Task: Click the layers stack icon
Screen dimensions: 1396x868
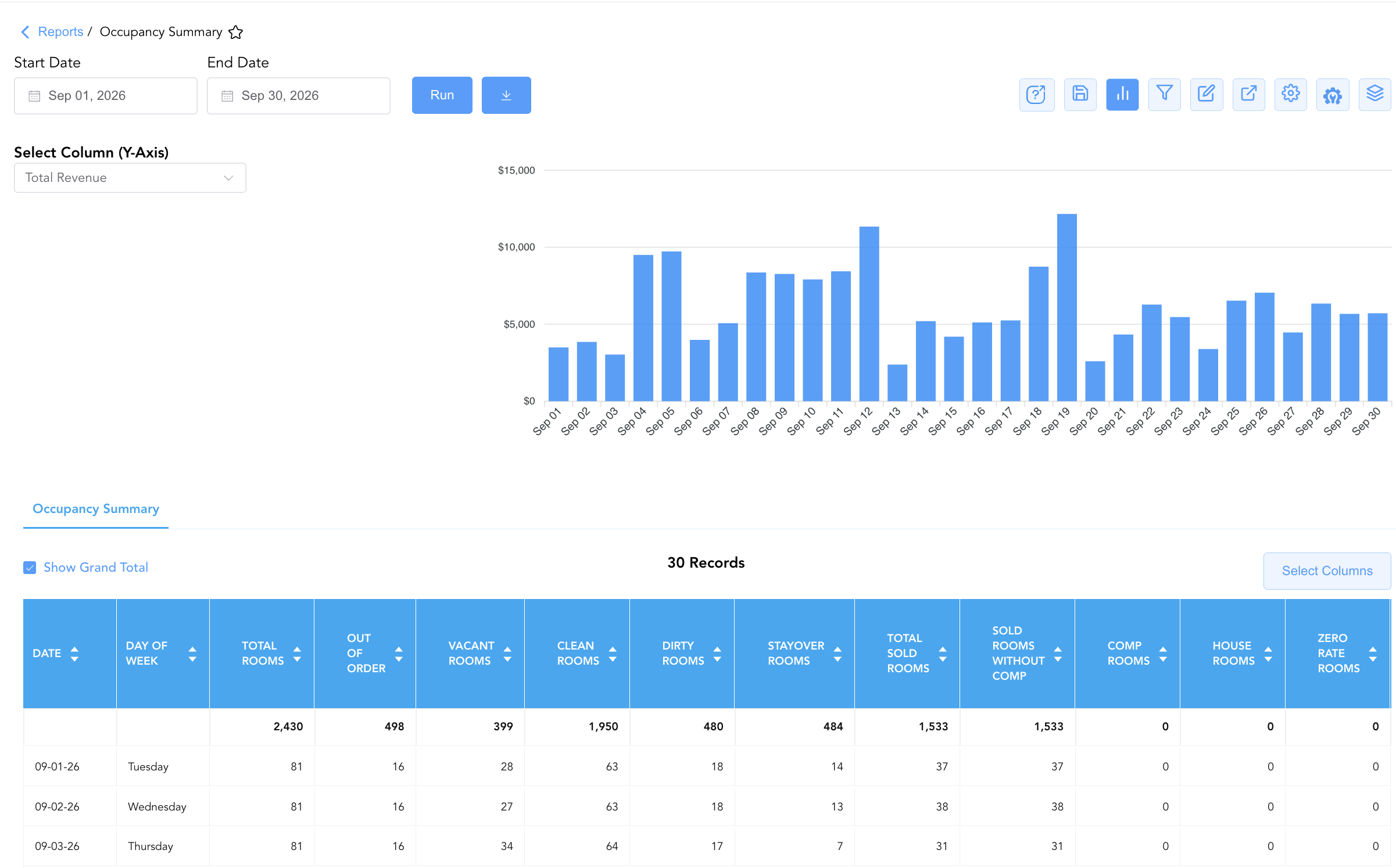Action: click(x=1374, y=94)
